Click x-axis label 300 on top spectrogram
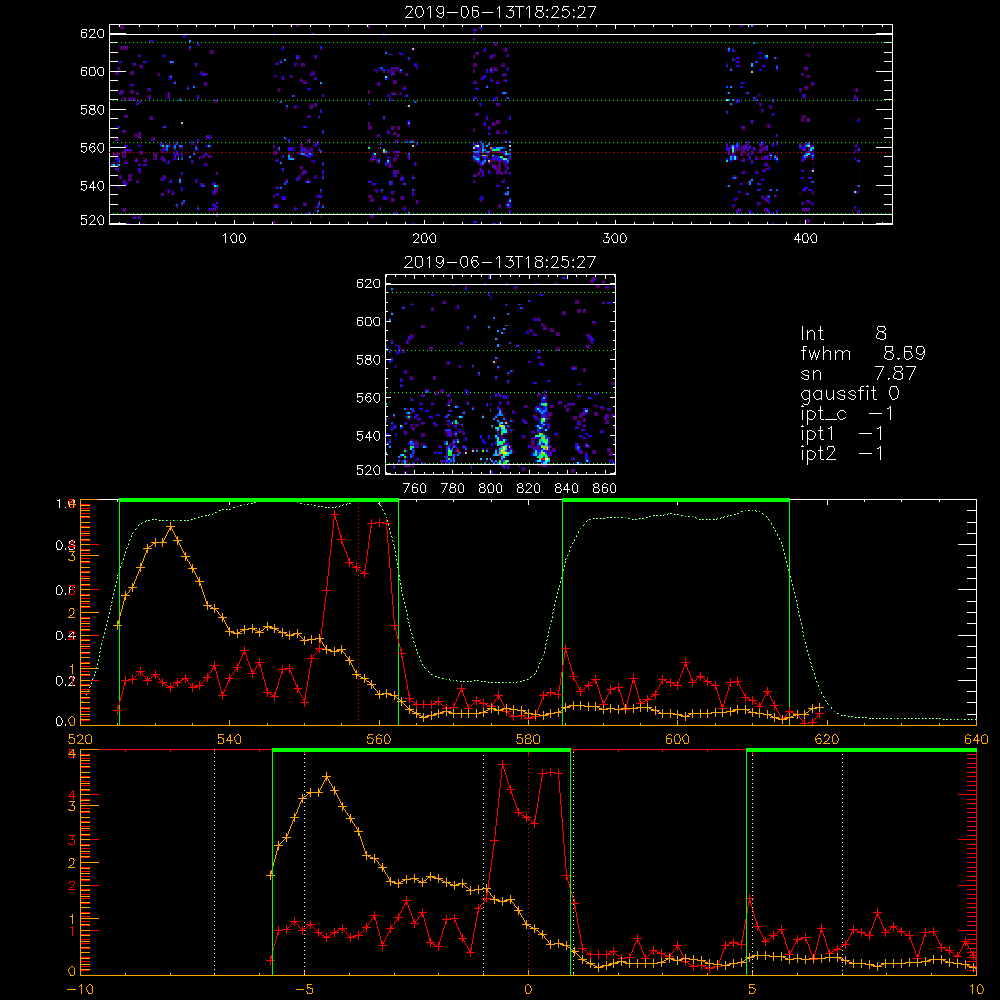This screenshot has width=1000, height=1000. pyautogui.click(x=615, y=239)
